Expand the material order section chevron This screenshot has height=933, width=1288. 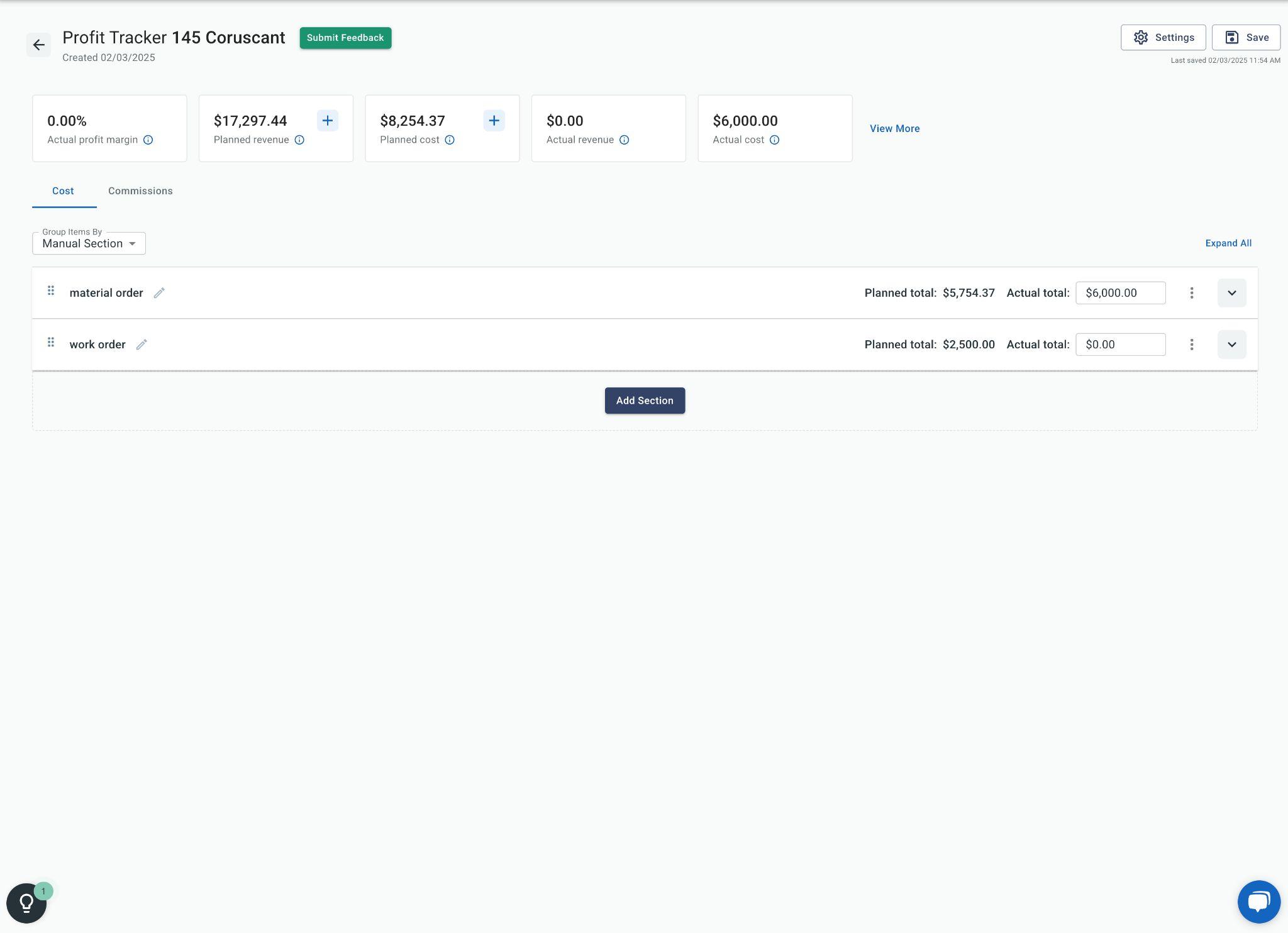1231,293
